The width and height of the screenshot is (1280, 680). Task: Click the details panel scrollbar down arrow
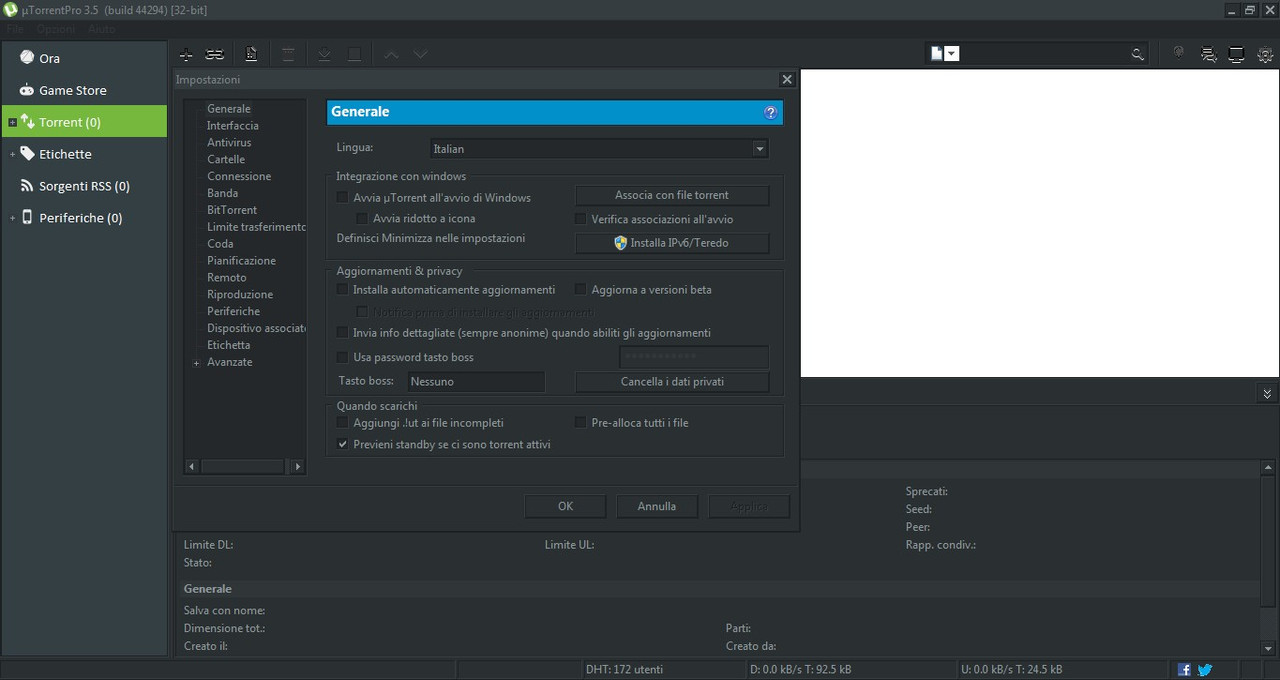(1269, 648)
